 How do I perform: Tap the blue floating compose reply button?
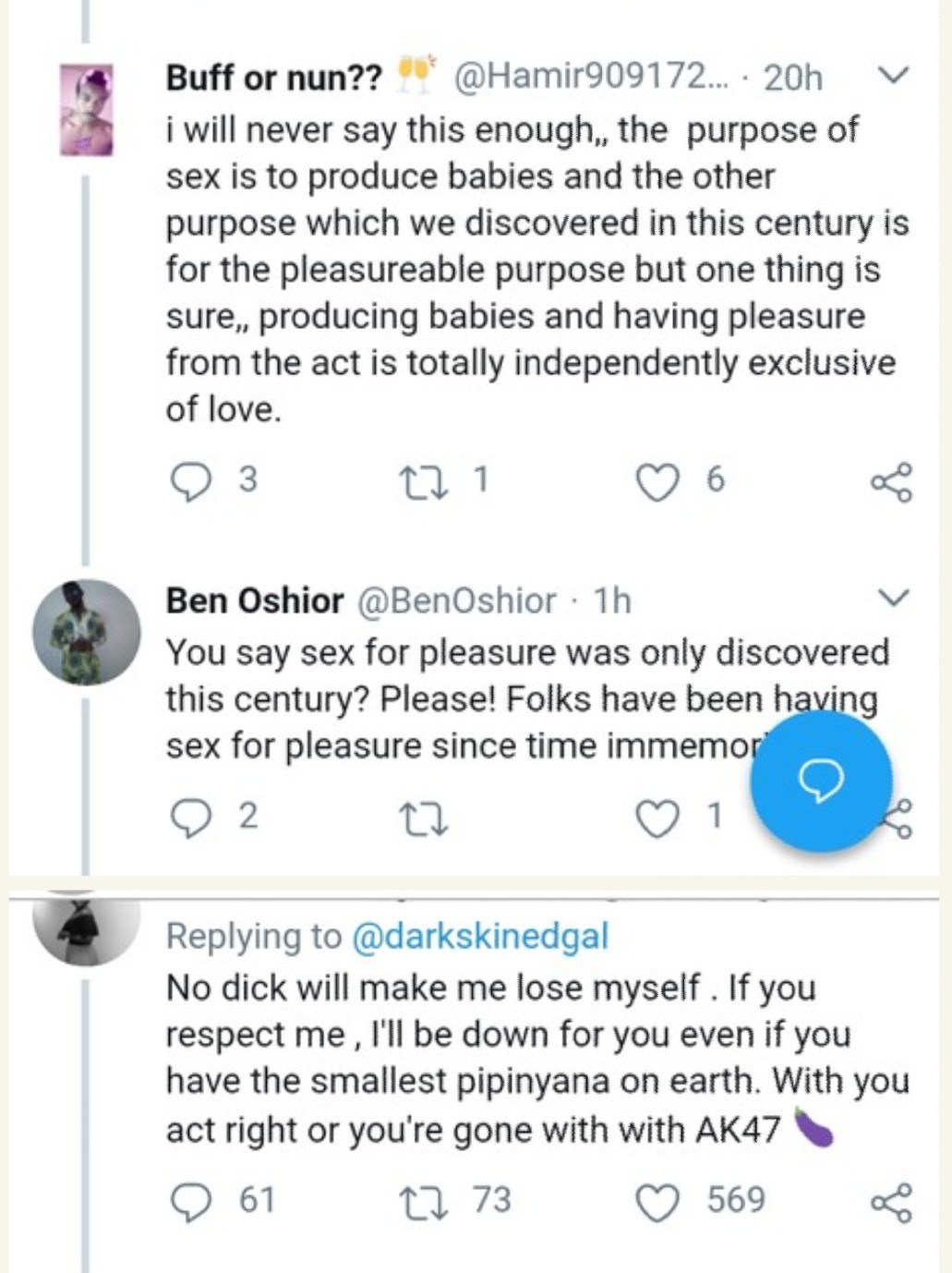pyautogui.click(x=821, y=782)
